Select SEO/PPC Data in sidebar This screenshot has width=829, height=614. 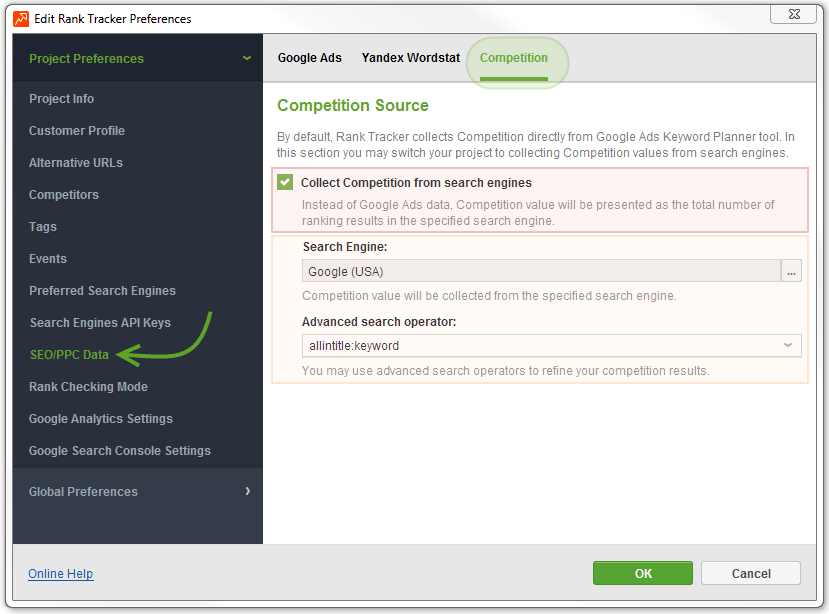click(x=69, y=355)
